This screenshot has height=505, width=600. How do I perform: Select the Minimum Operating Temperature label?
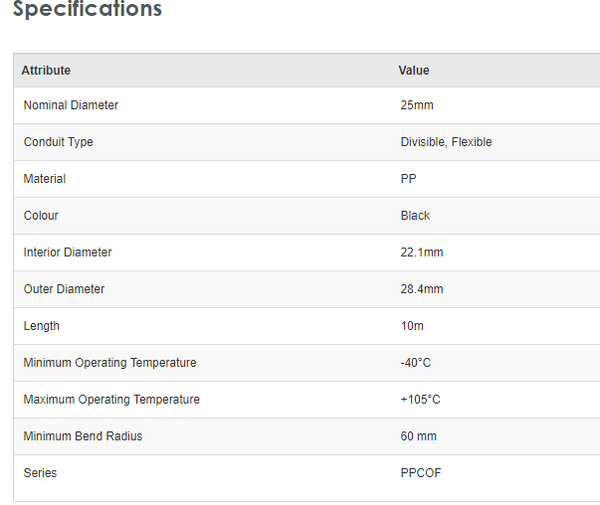[110, 362]
